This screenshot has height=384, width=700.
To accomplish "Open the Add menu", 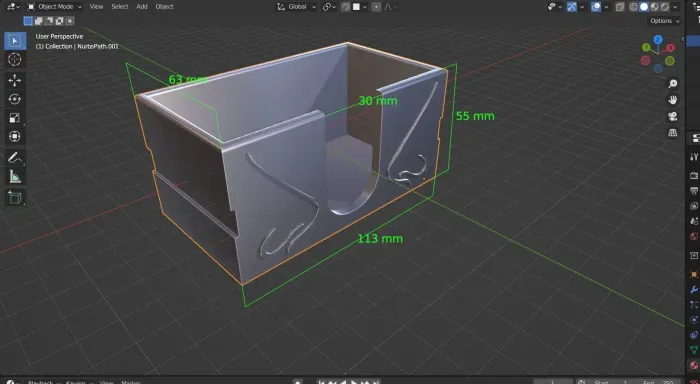I will click(x=142, y=7).
